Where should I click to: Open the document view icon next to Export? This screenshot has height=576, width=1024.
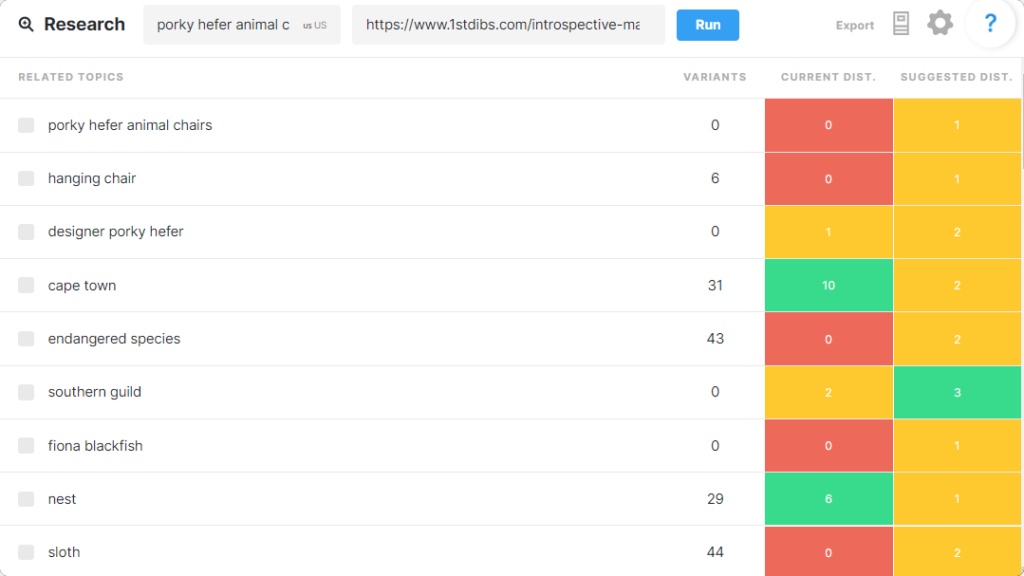point(900,23)
